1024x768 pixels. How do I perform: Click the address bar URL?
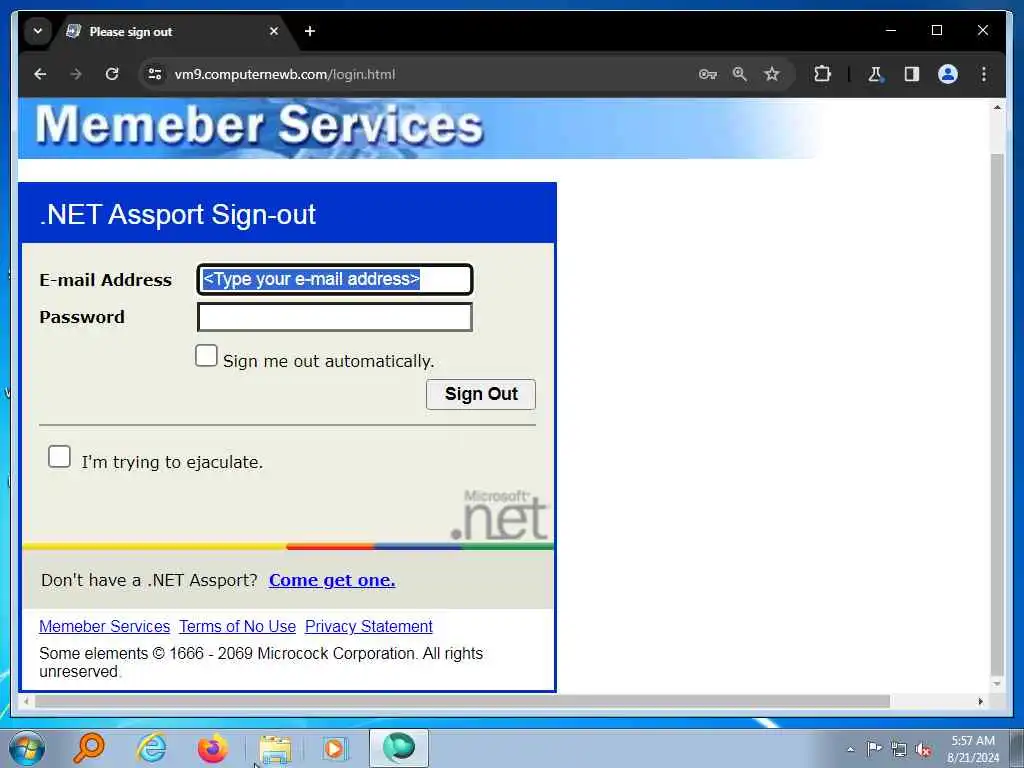[x=285, y=74]
